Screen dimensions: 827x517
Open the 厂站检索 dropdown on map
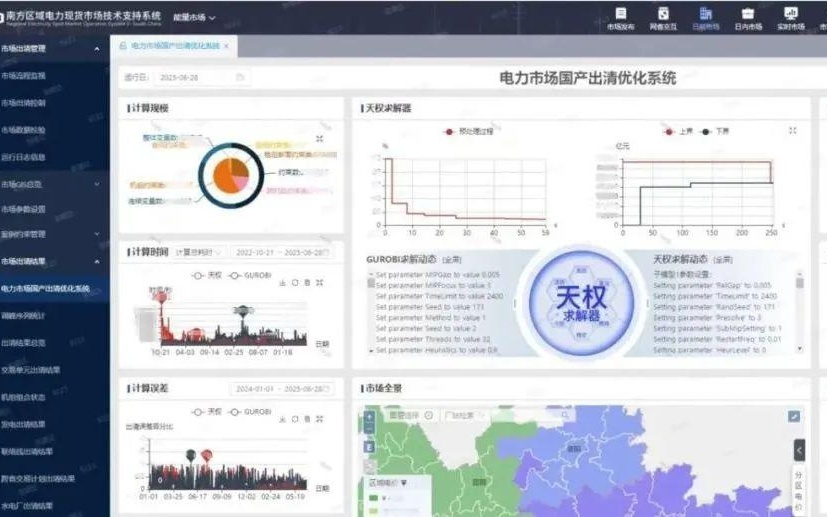point(464,415)
